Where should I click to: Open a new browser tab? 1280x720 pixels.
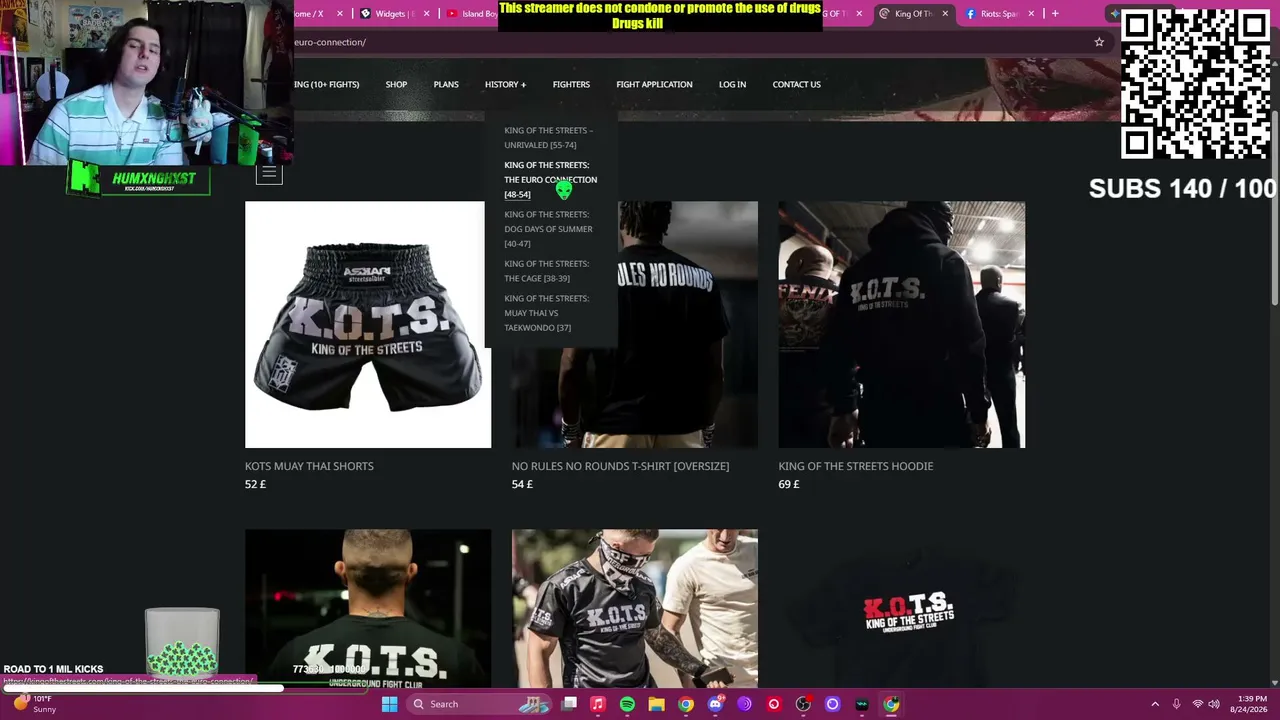[x=1055, y=14]
